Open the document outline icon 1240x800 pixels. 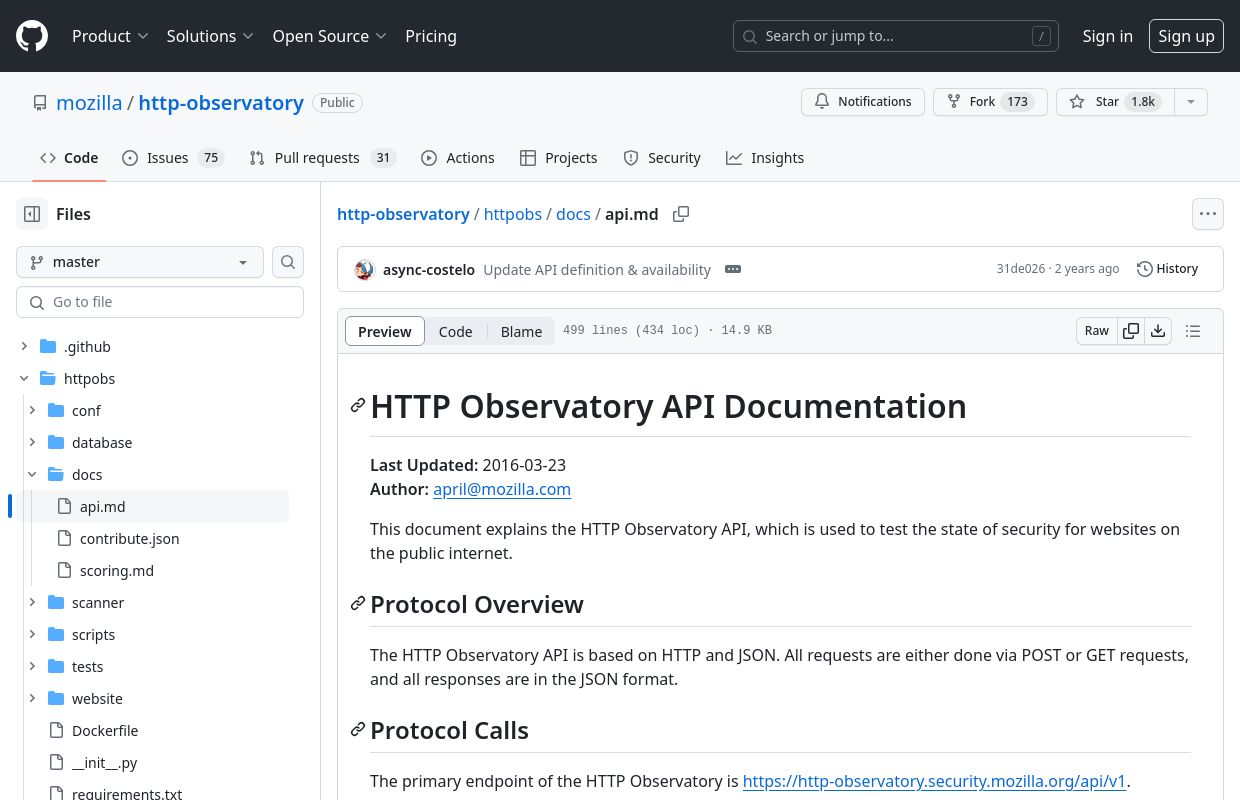point(1192,331)
